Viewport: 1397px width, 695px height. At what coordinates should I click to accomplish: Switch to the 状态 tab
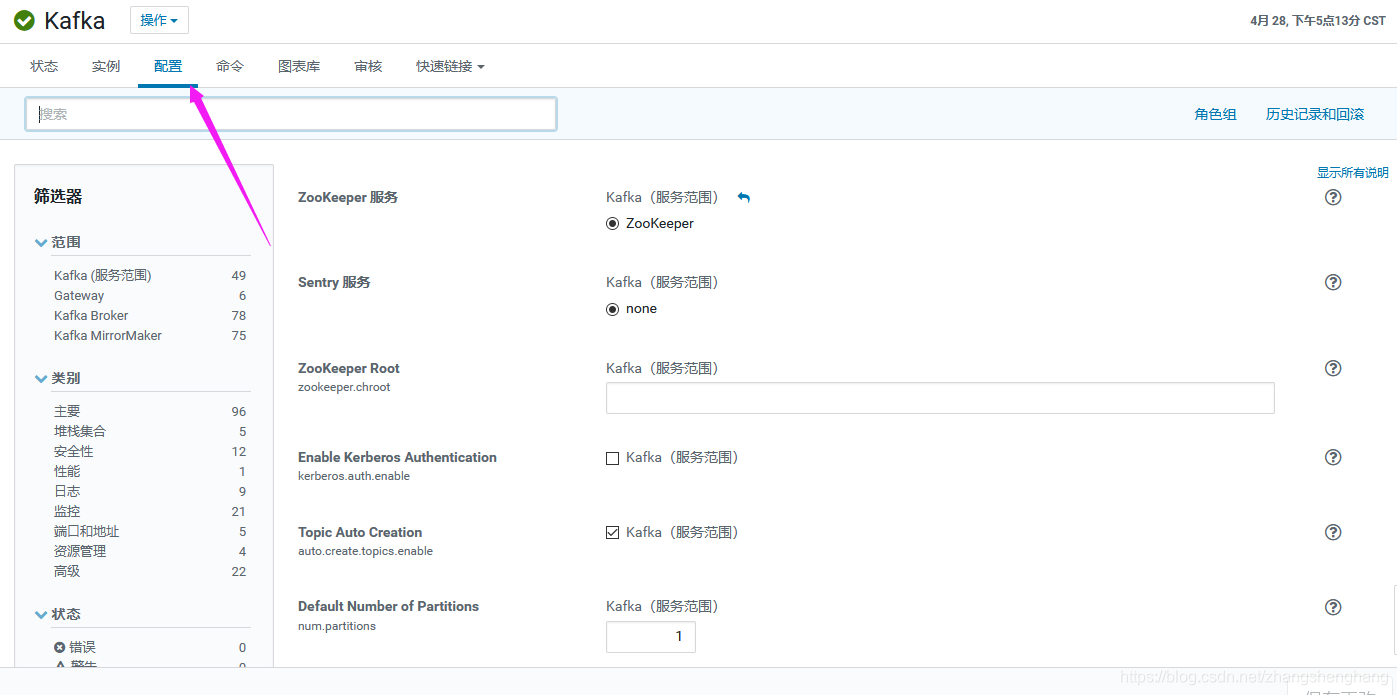(44, 66)
